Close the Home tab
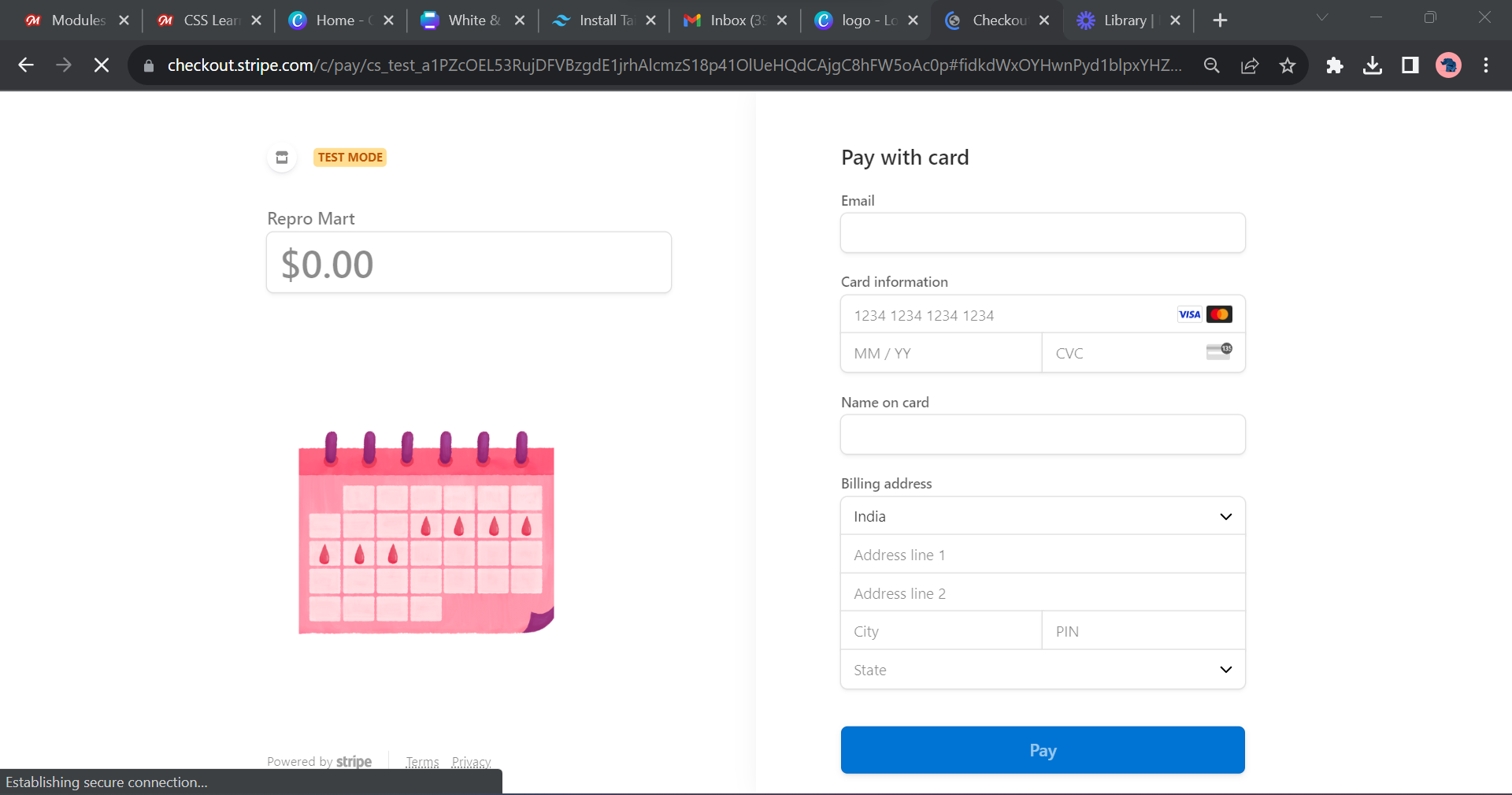This screenshot has width=1512, height=795. coord(388,20)
